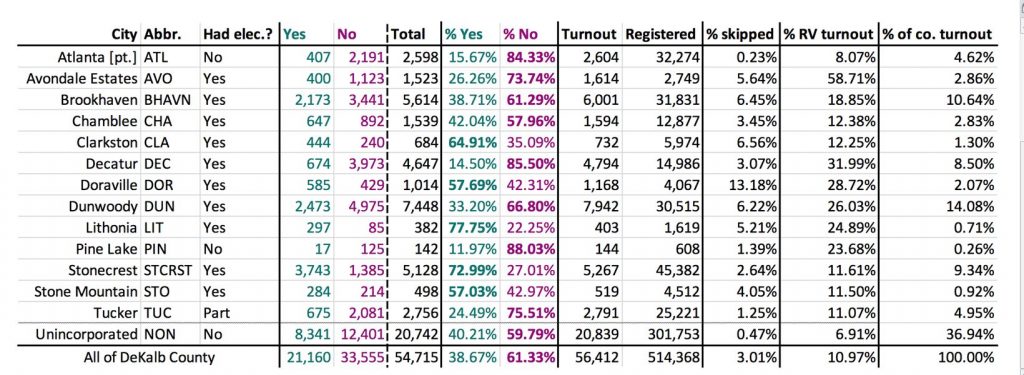Select the % RV turnout header

pyautogui.click(x=828, y=34)
